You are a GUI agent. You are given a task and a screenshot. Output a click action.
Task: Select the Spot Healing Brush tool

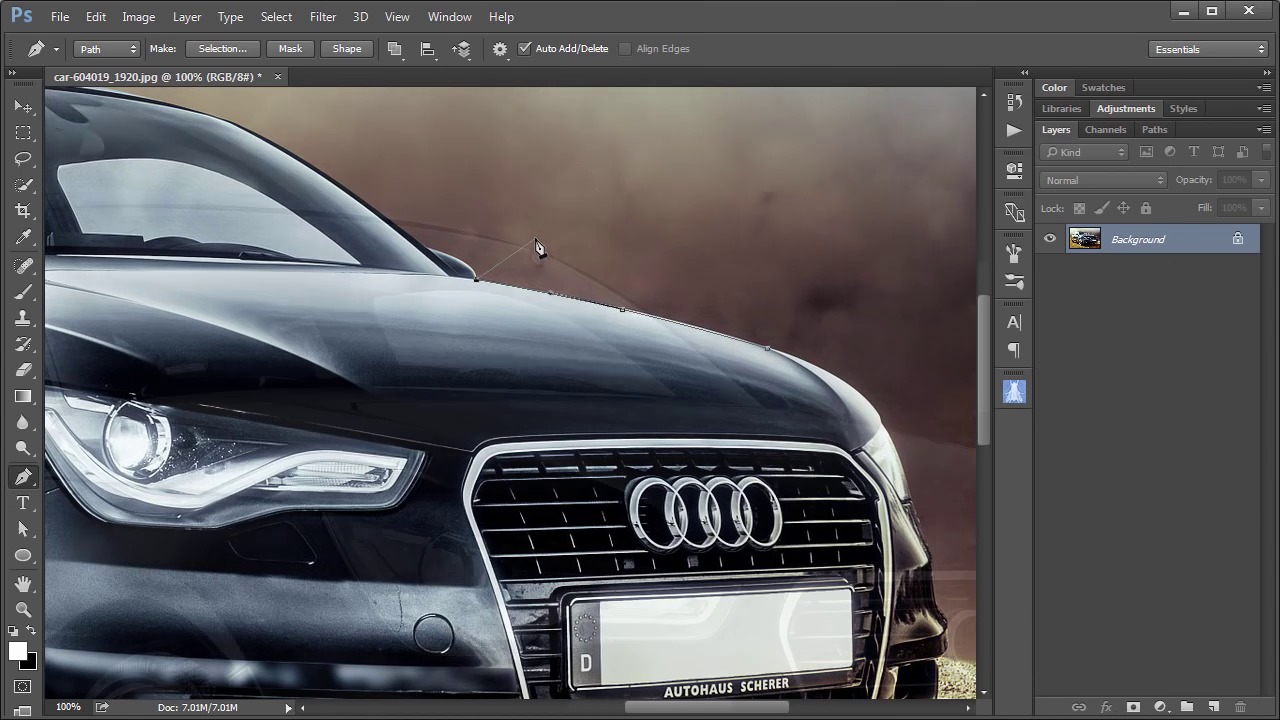(x=23, y=266)
